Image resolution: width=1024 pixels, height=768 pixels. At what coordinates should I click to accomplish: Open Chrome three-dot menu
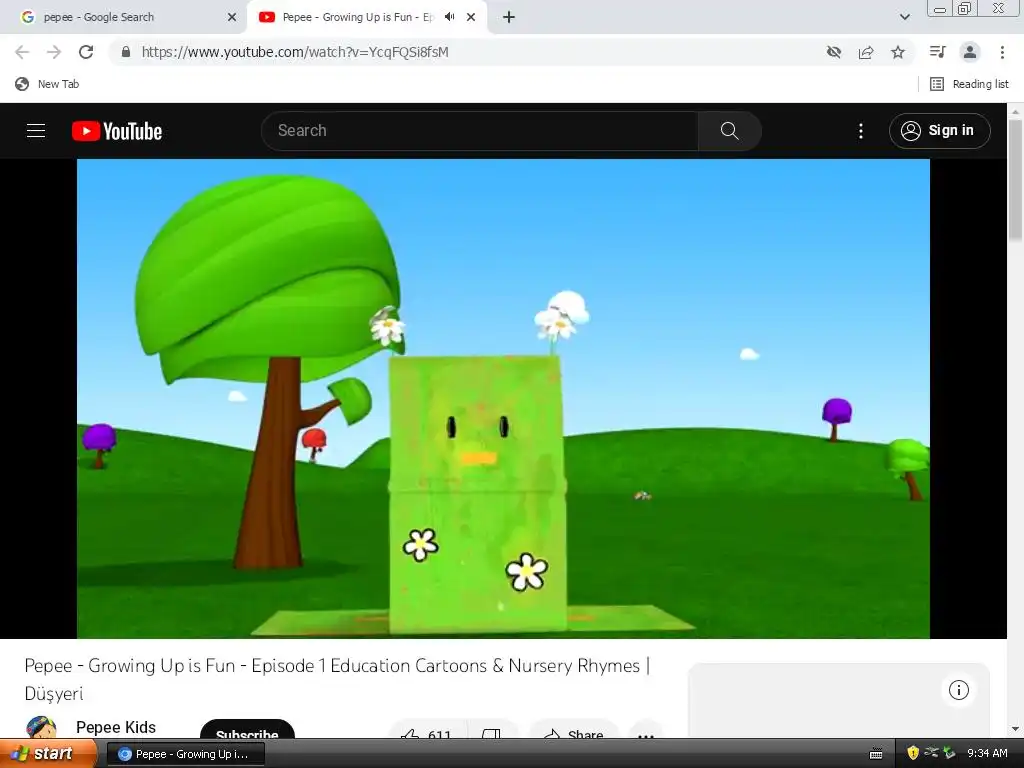click(x=1002, y=52)
